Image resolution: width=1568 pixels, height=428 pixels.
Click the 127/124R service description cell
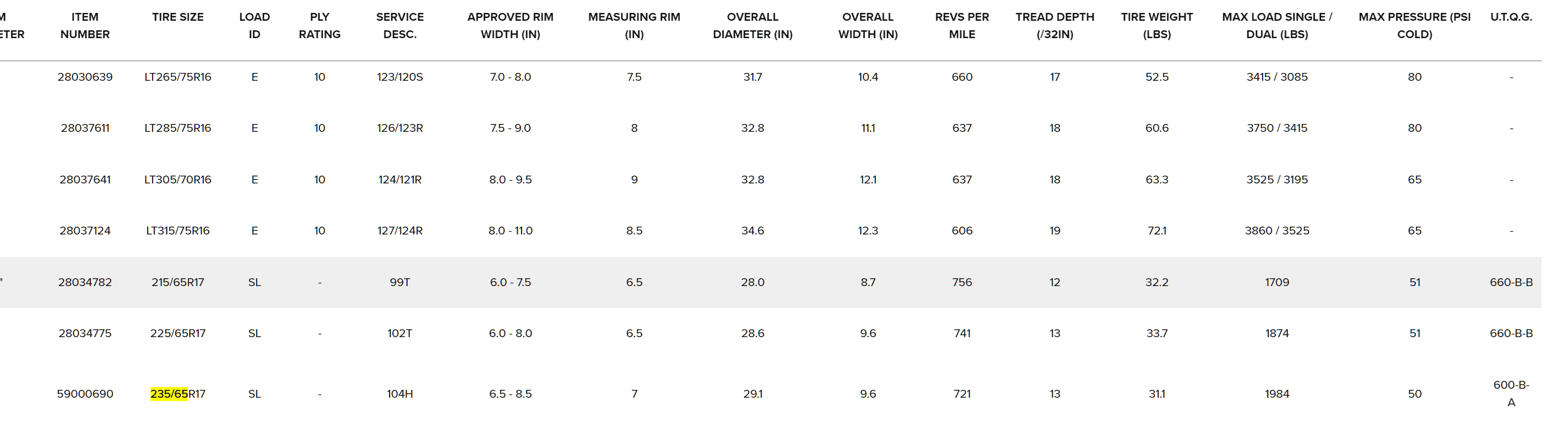400,231
